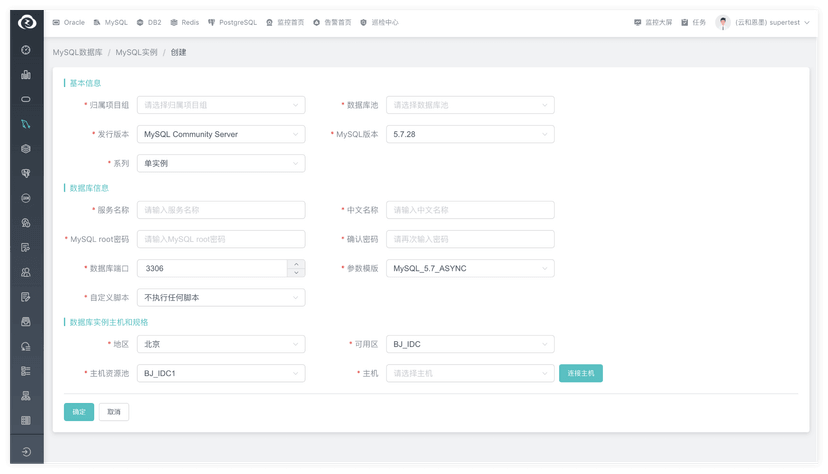Screen dimensions: 828x474
Task: Open the MySQL版本 5.7.28 dropdown
Action: coord(471,134)
